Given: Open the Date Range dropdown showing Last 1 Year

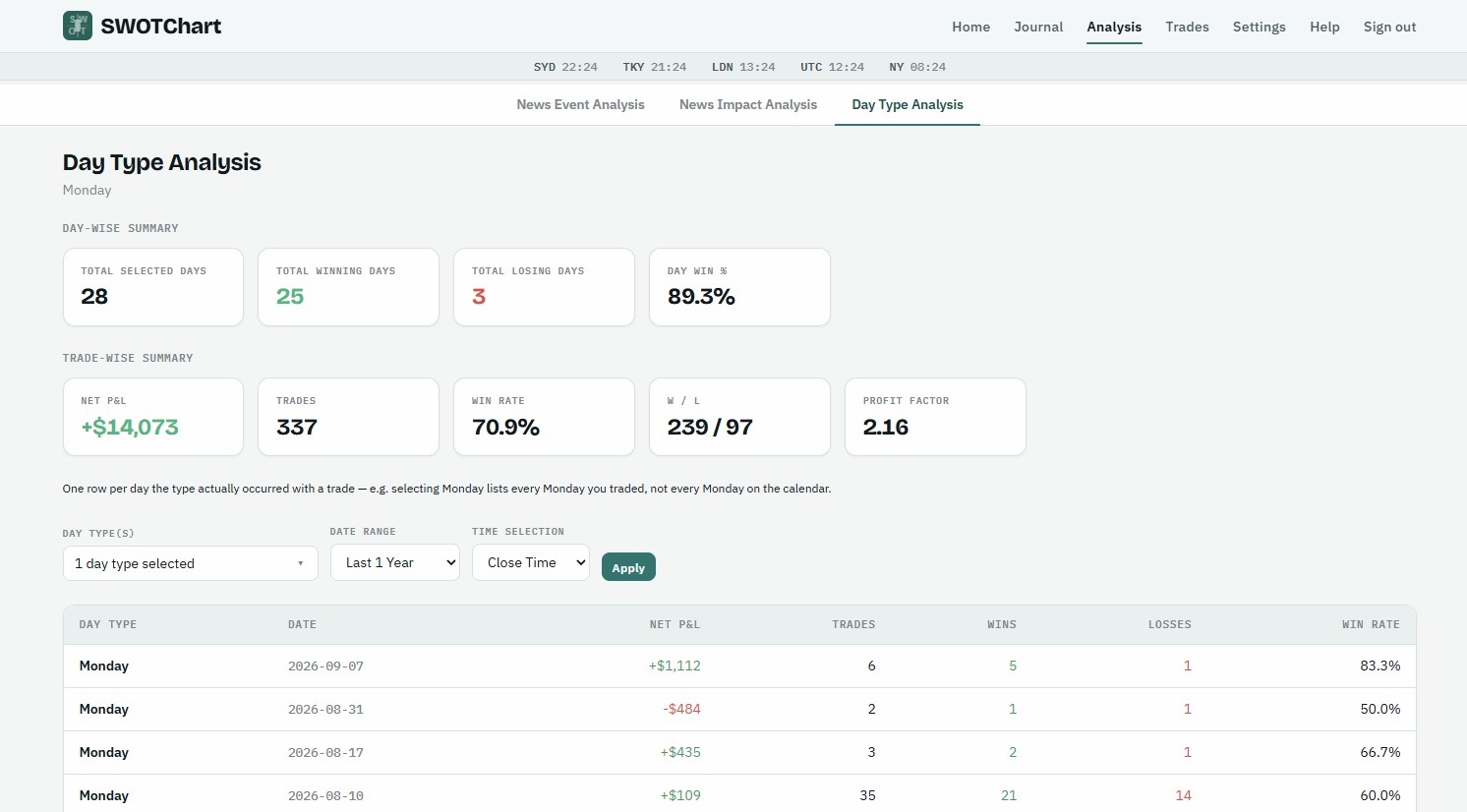Looking at the screenshot, I should pyautogui.click(x=395, y=562).
